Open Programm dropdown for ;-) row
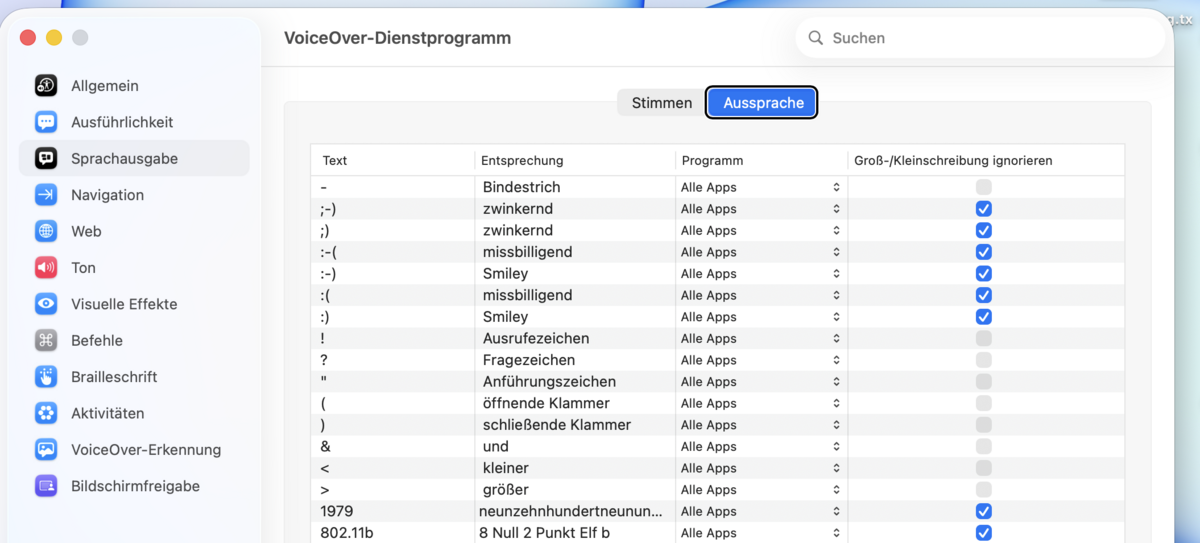Image resolution: width=1200 pixels, height=543 pixels. tap(761, 209)
